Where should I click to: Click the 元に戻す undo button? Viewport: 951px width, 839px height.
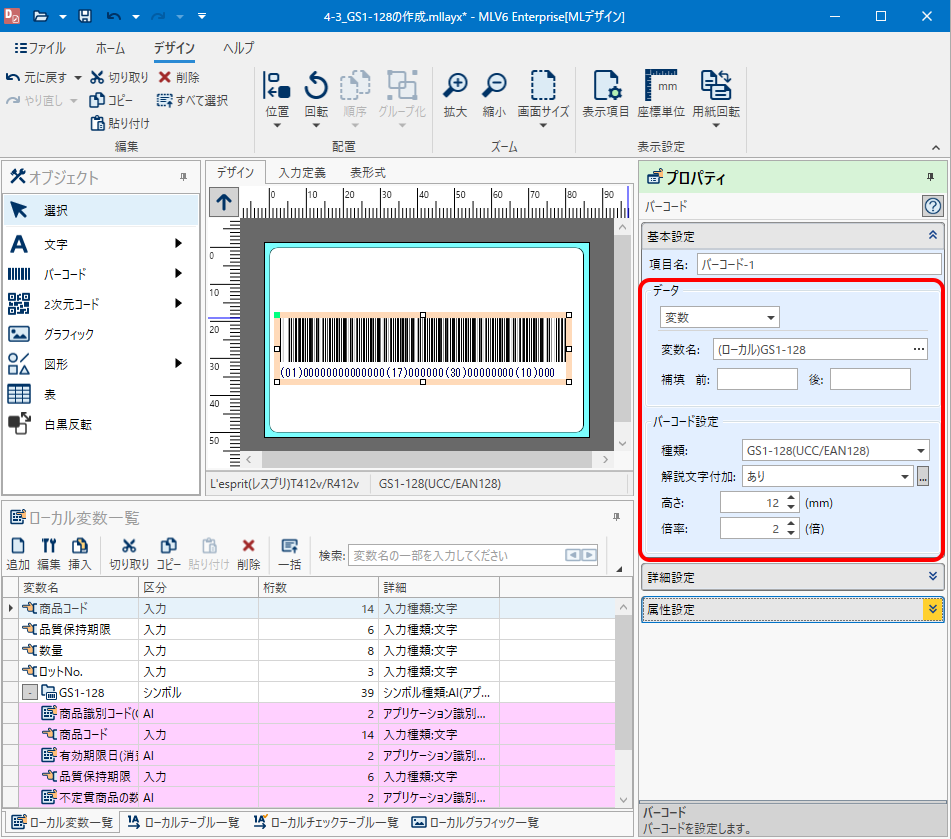36,78
